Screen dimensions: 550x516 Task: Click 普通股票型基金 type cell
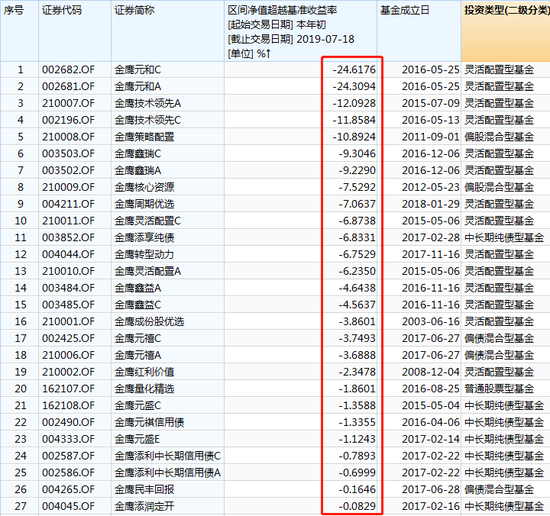pyautogui.click(x=499, y=389)
